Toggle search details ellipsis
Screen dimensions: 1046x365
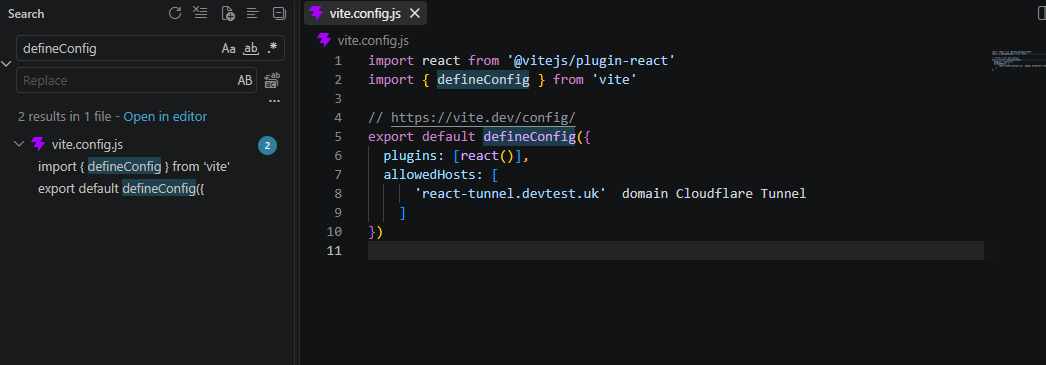274,101
